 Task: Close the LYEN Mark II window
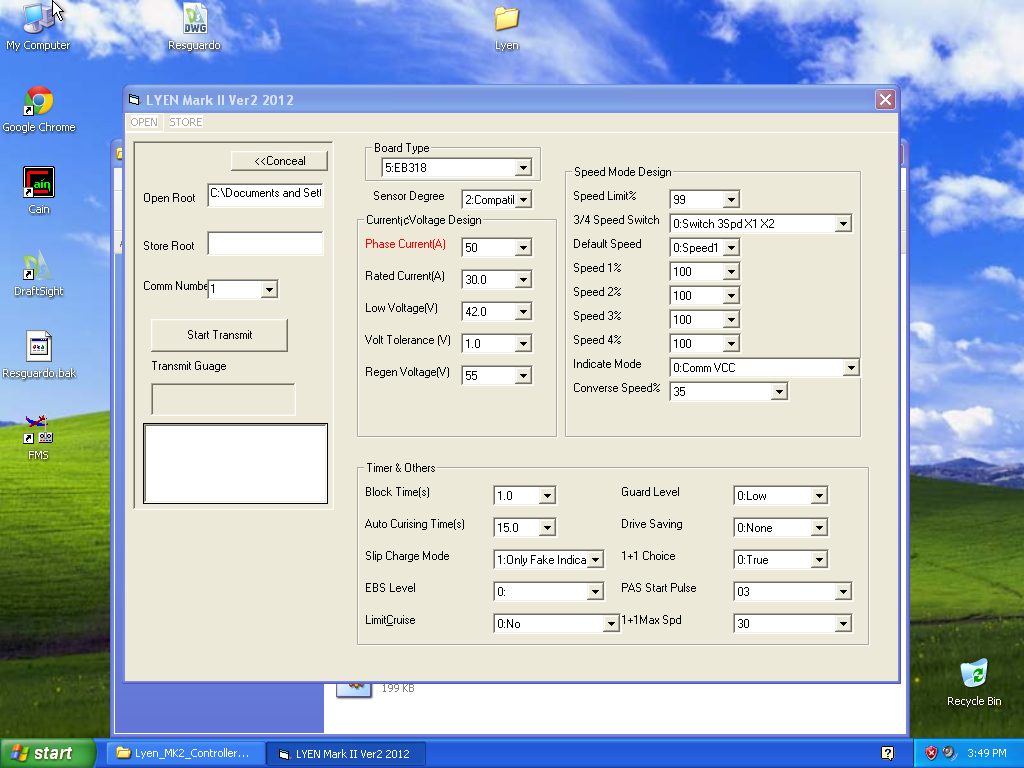click(x=885, y=99)
